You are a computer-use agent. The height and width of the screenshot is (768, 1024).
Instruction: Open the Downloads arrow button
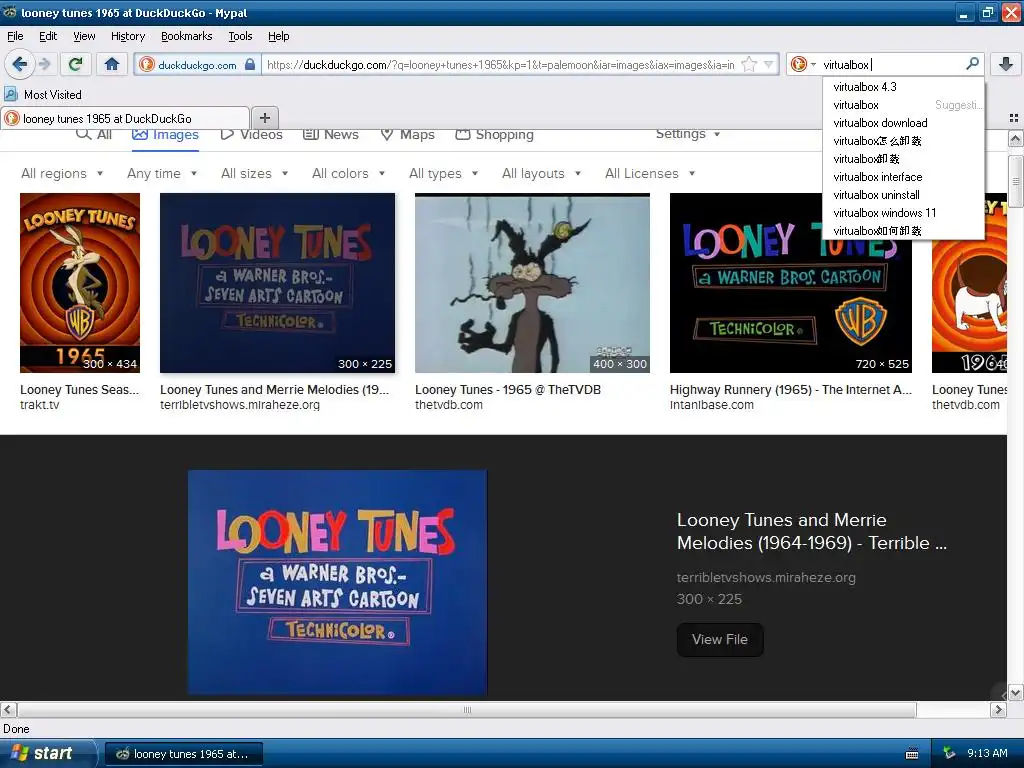tap(1006, 64)
